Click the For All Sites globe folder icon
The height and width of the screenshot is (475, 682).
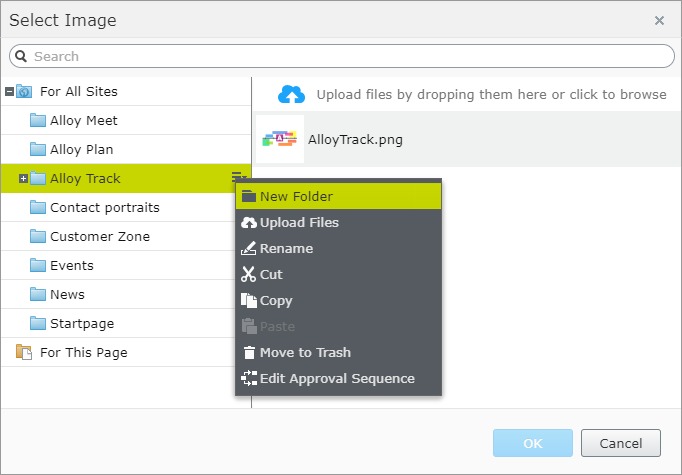click(25, 92)
